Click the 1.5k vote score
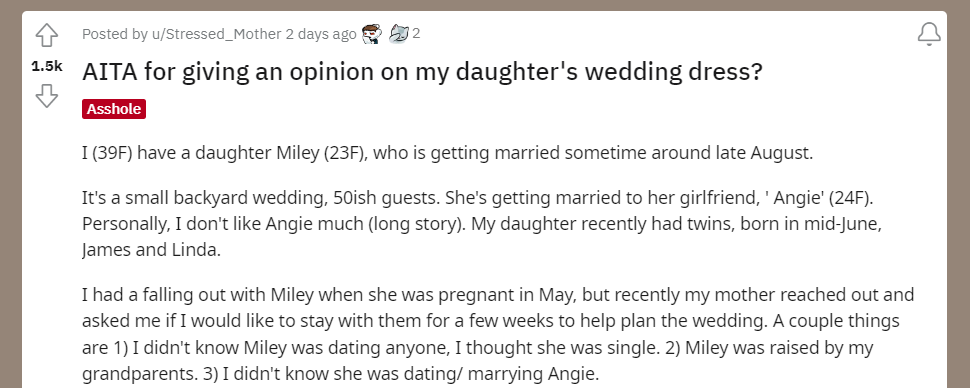This screenshot has height=388, width=970. pos(47,66)
